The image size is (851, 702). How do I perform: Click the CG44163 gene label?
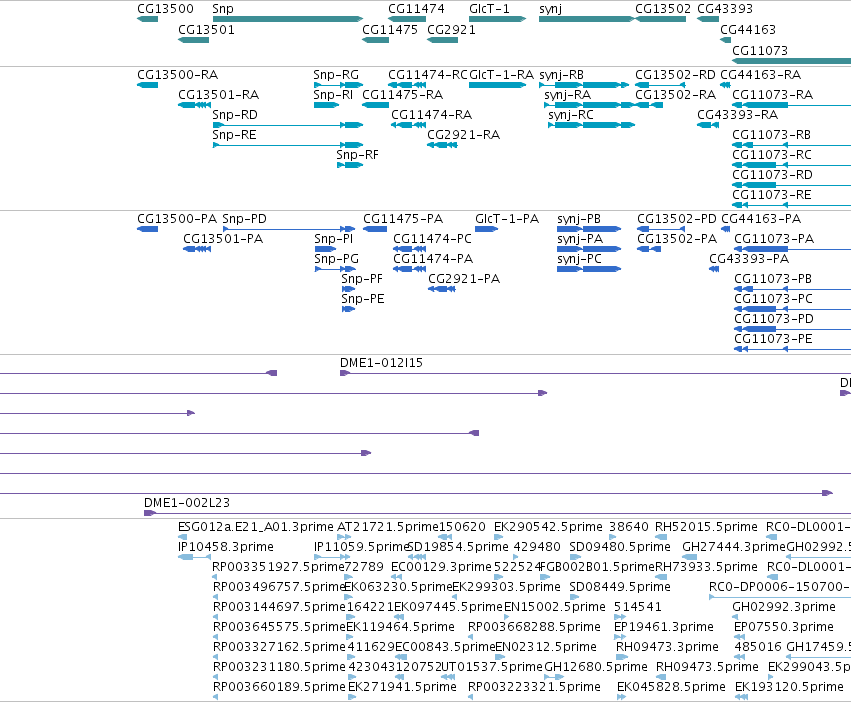coord(748,30)
